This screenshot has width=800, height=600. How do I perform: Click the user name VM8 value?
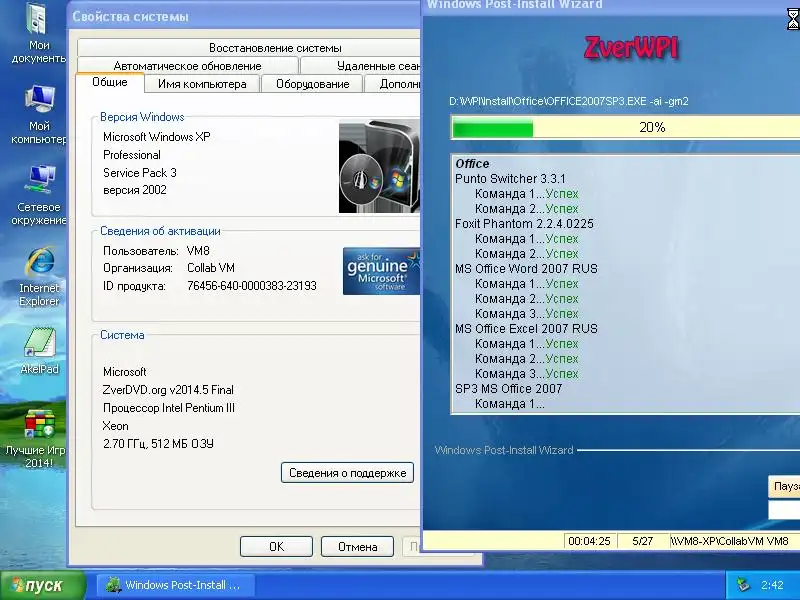[x=198, y=251]
